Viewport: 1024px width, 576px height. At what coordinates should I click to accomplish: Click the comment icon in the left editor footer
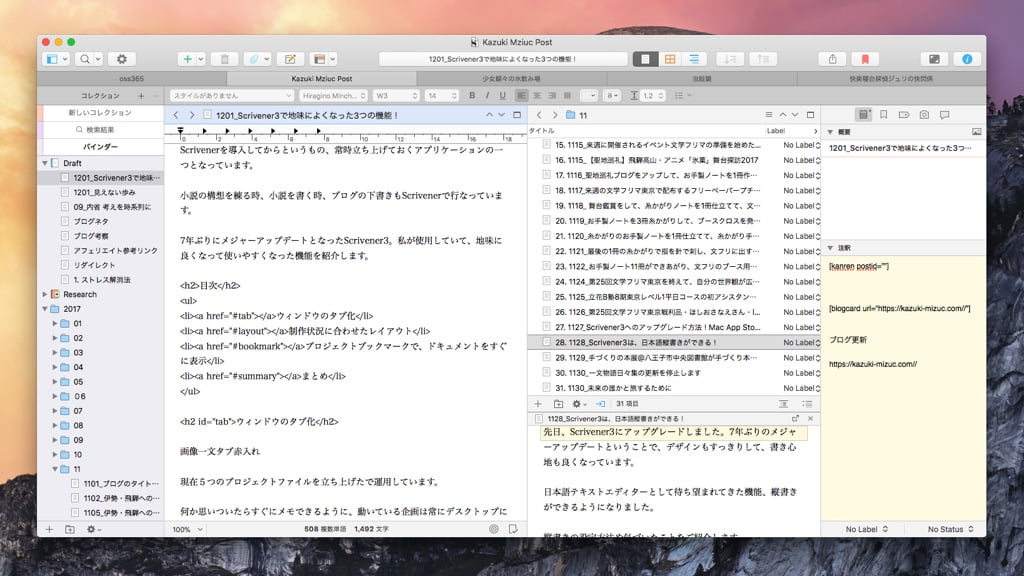pyautogui.click(x=513, y=529)
